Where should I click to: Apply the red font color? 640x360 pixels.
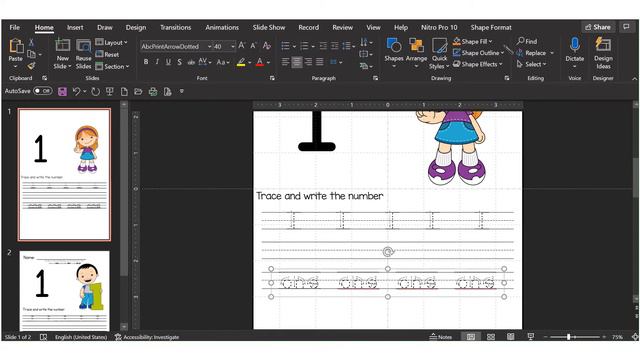pyautogui.click(x=260, y=62)
